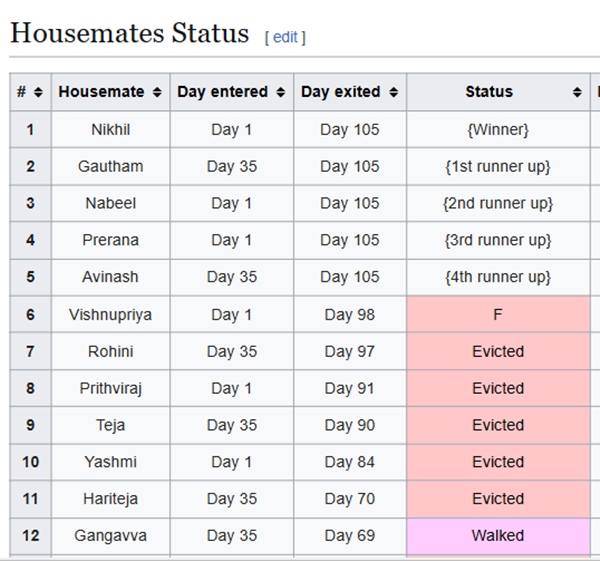Click the {1st runner up} status cell
Screen dimensions: 600x561
tap(497, 167)
